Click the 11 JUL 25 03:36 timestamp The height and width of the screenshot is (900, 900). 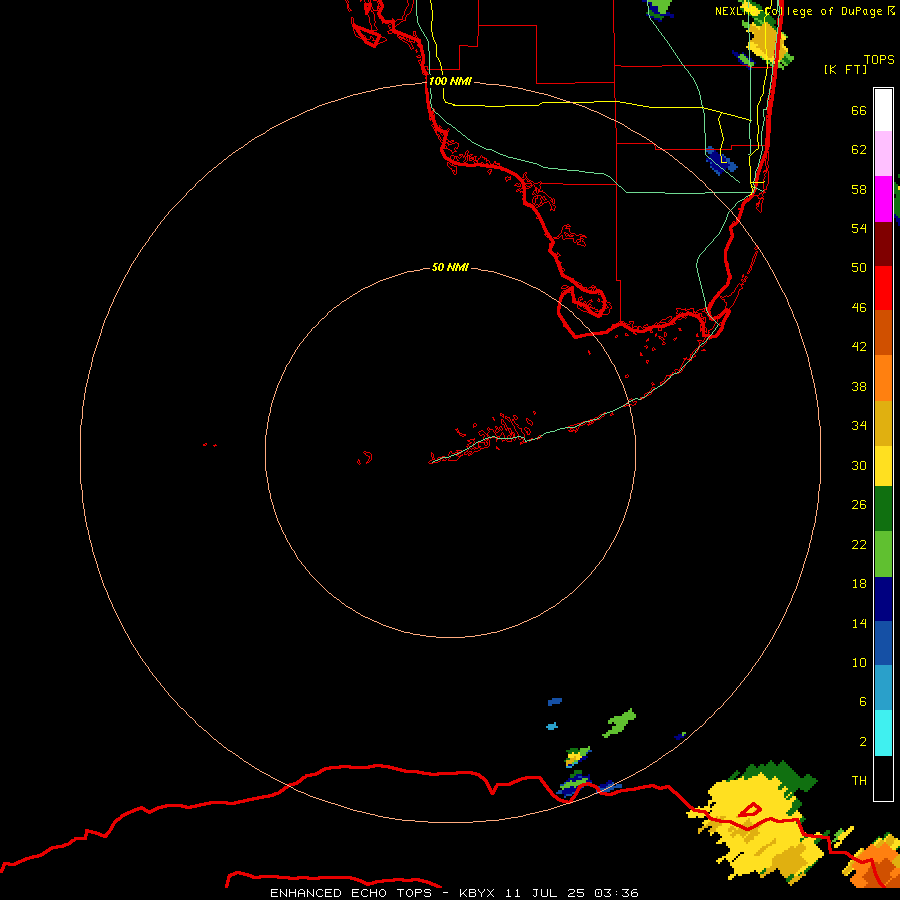(x=572, y=893)
